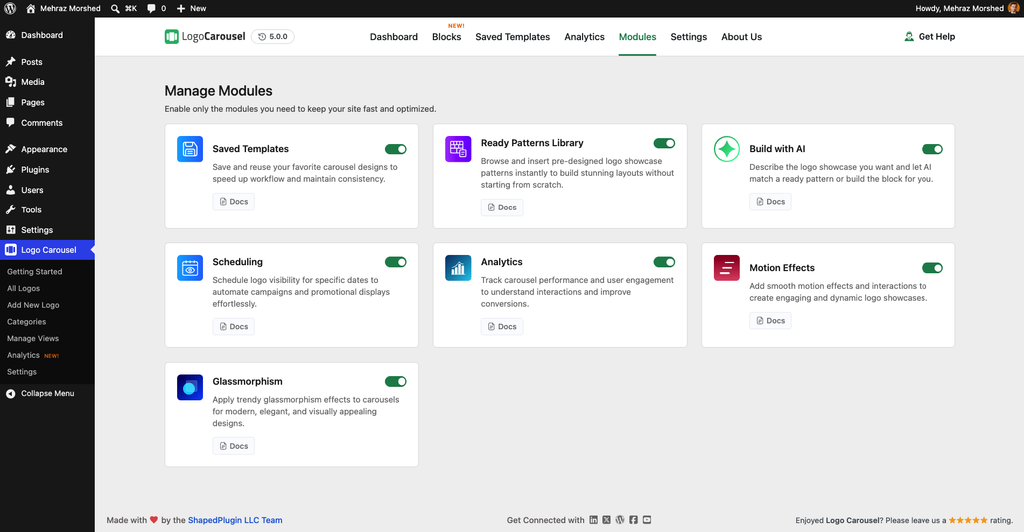The image size is (1024, 532).
Task: Open the home icon for Mehraz Morshed site
Action: [x=31, y=8]
